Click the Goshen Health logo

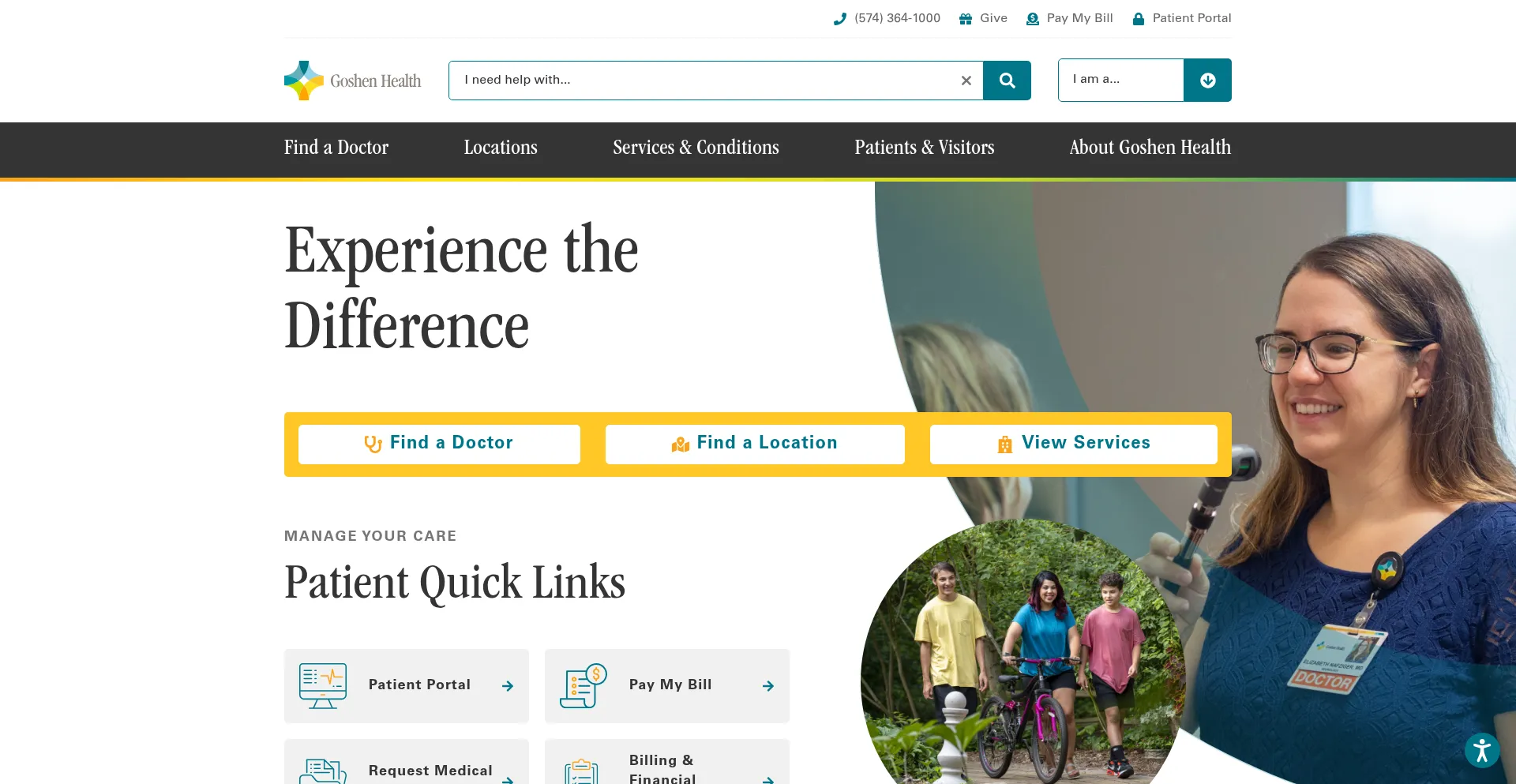pyautogui.click(x=353, y=81)
